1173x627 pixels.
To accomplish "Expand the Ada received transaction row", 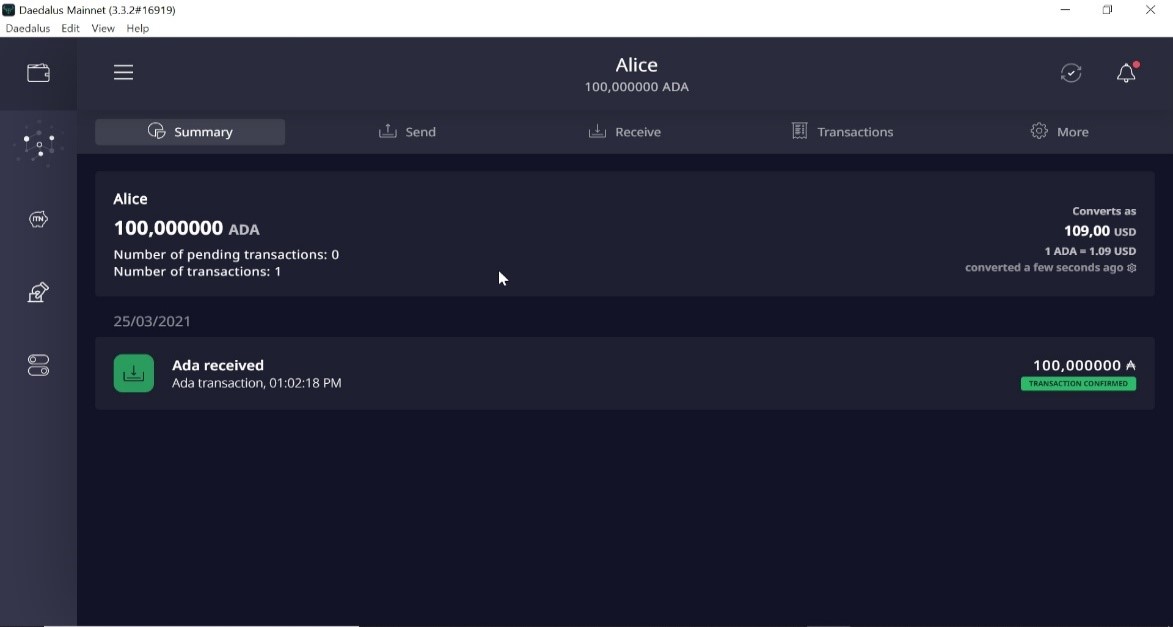I will coord(625,373).
